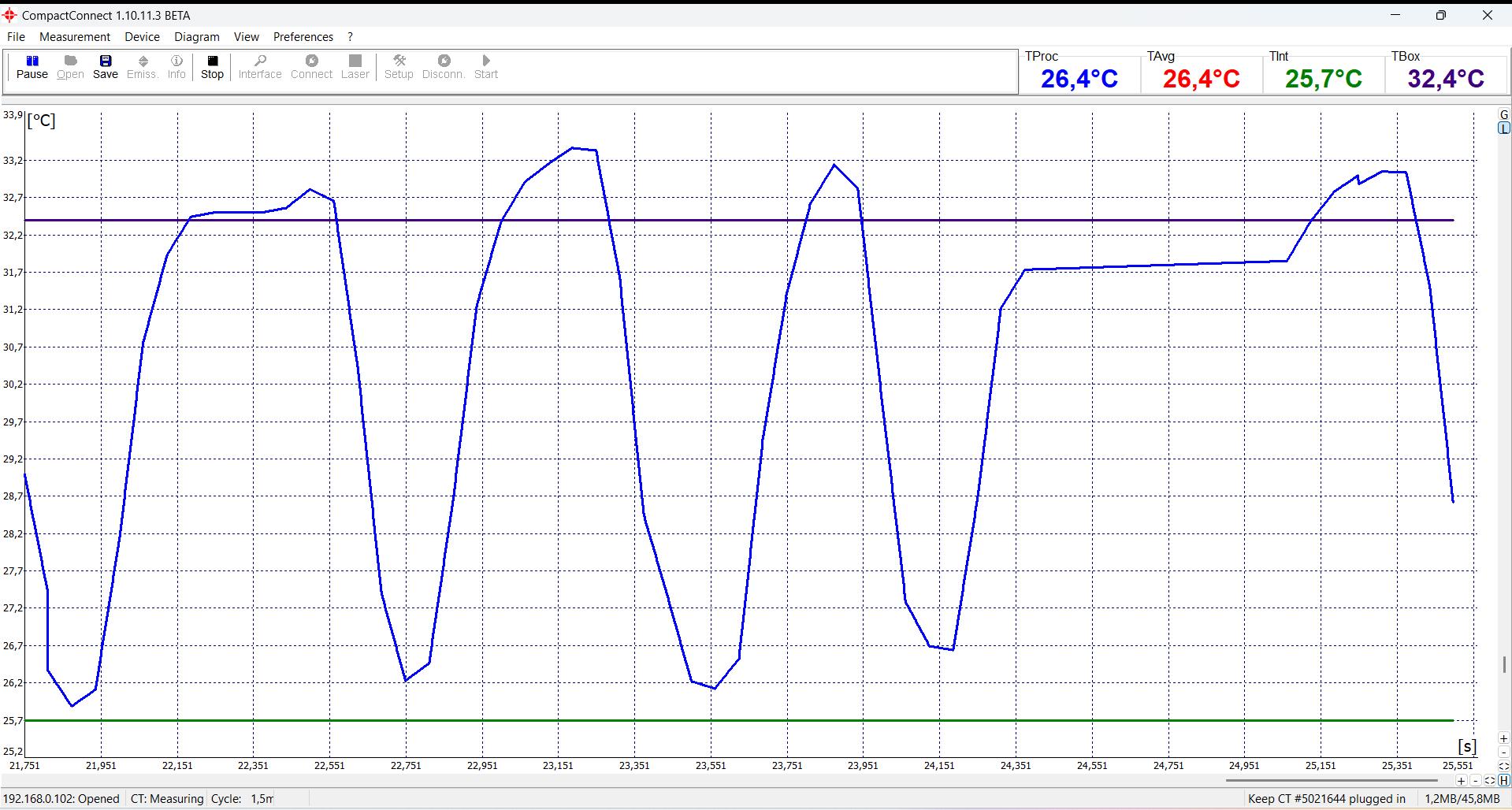Open the Interface scan tool

(x=260, y=67)
